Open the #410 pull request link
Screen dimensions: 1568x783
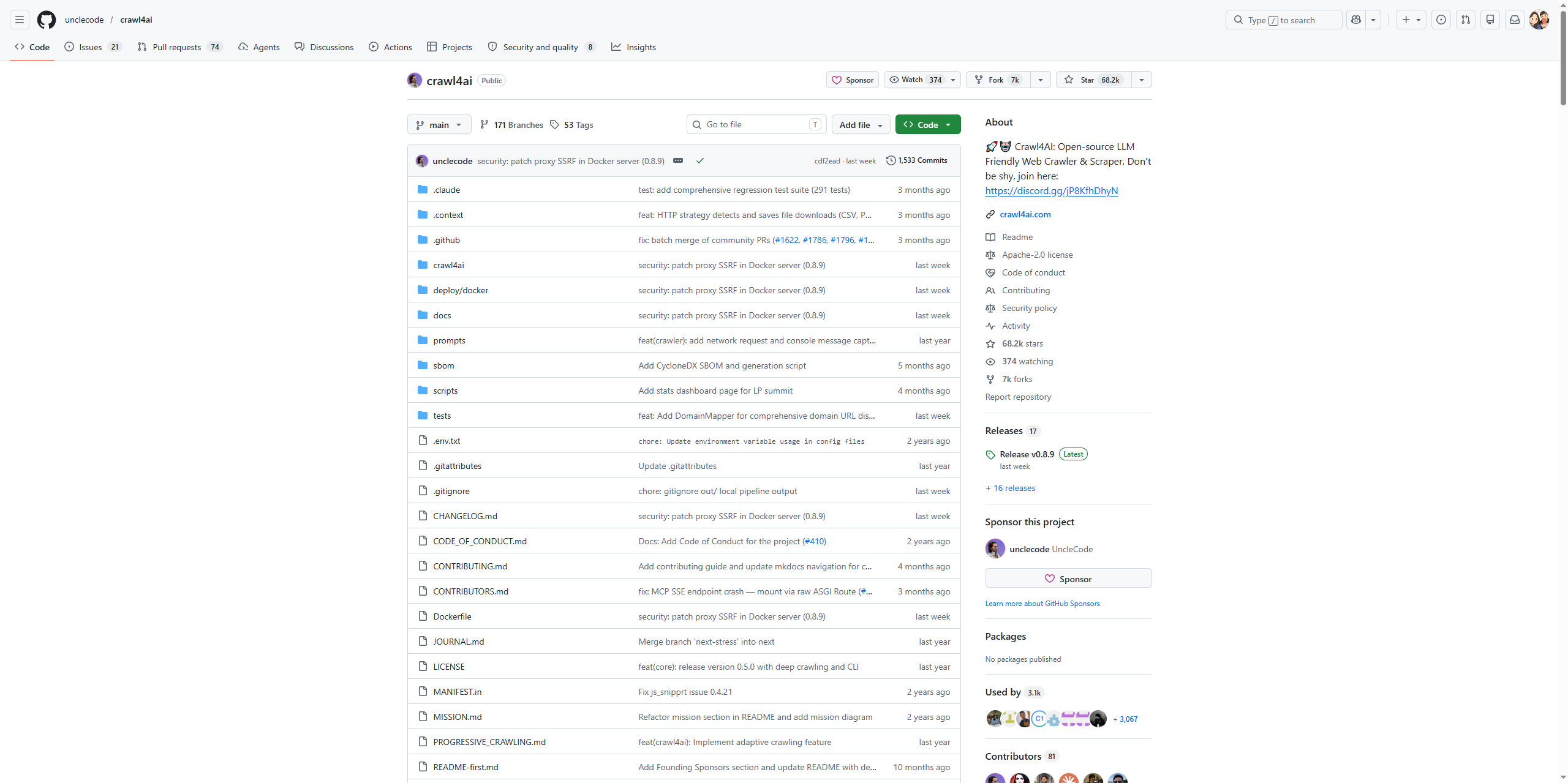pyautogui.click(x=815, y=541)
